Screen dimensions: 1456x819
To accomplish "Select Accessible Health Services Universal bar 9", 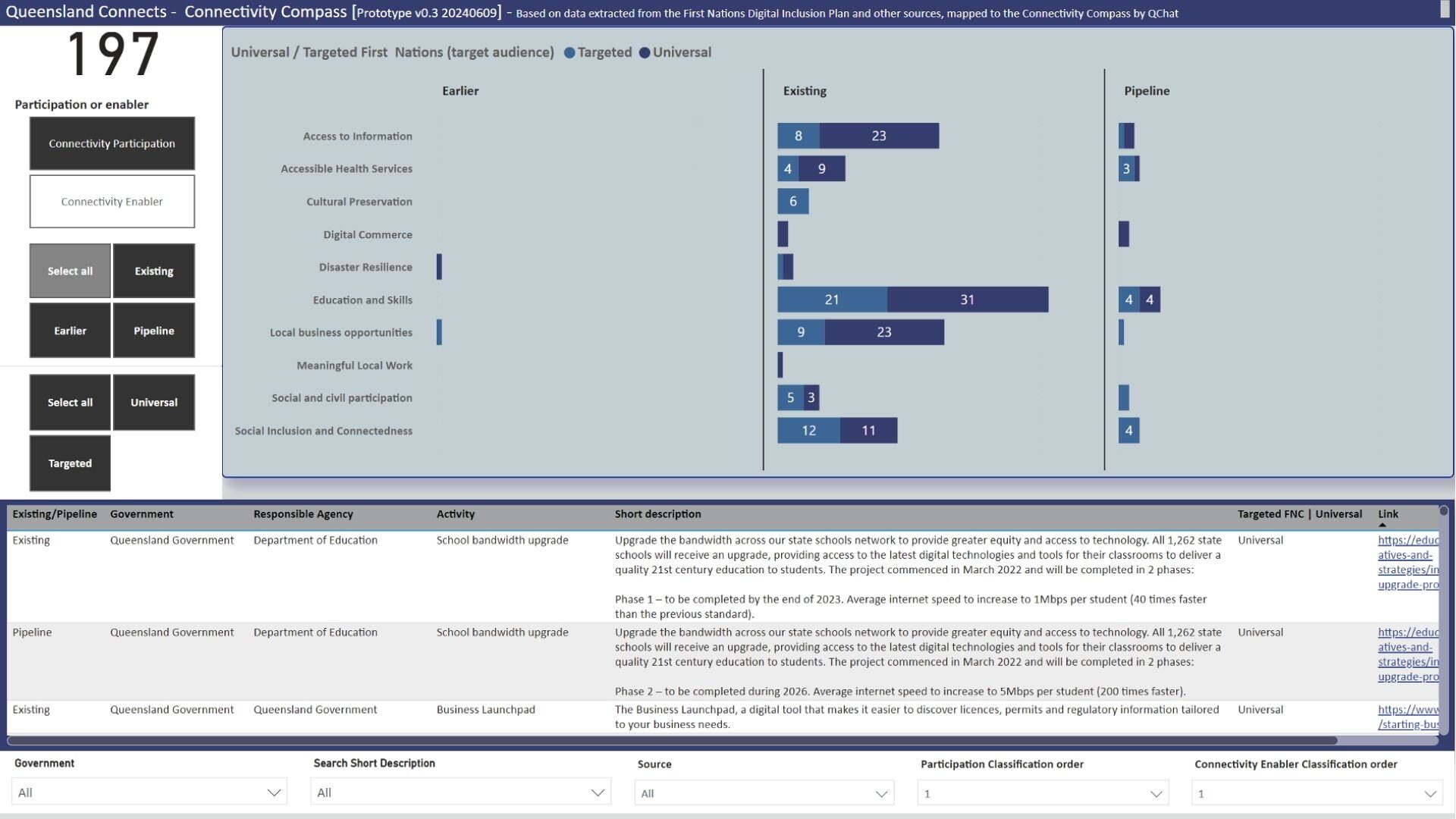I will pos(822,168).
